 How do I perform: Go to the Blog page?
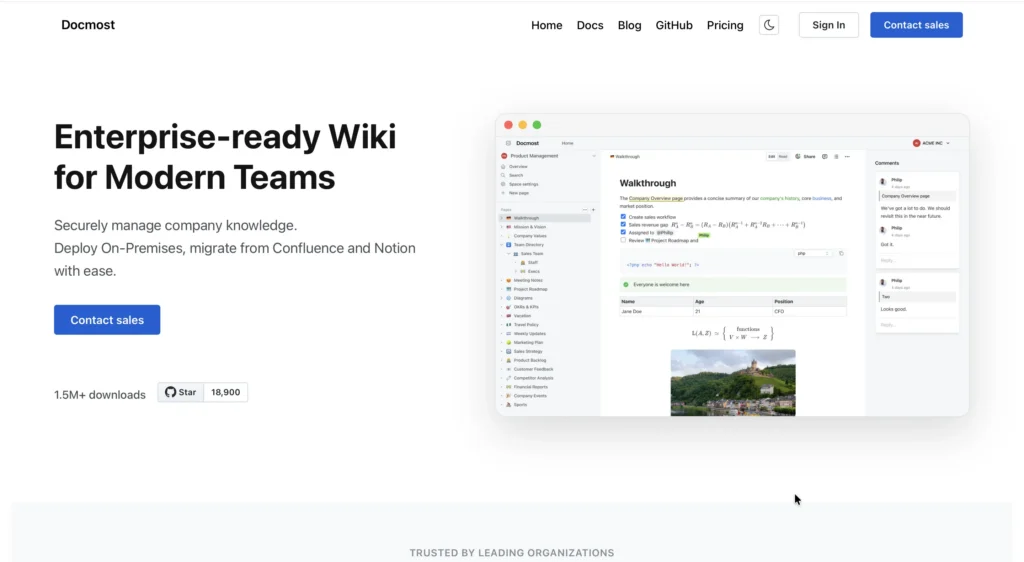point(630,25)
